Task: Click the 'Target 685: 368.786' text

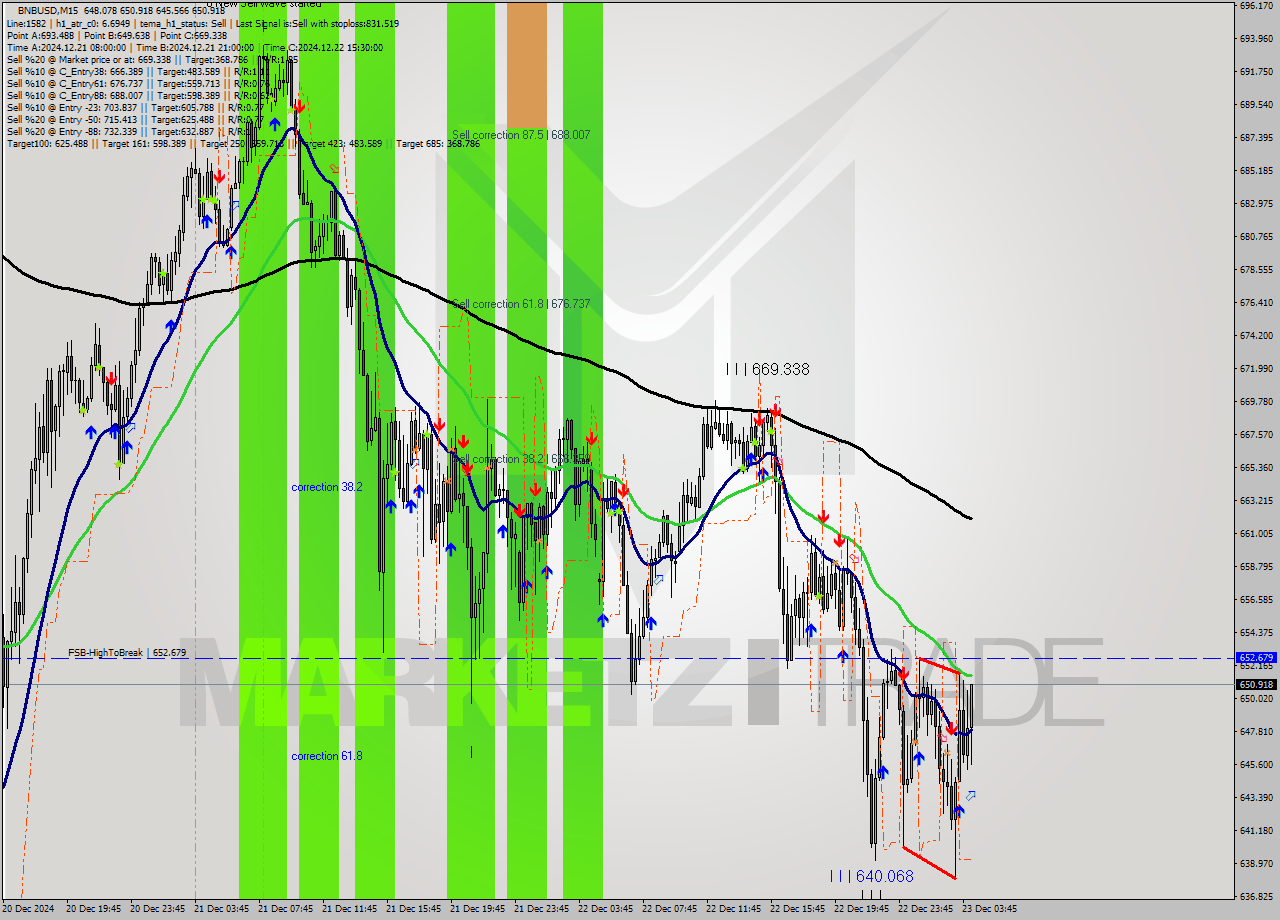Action: click(x=438, y=144)
